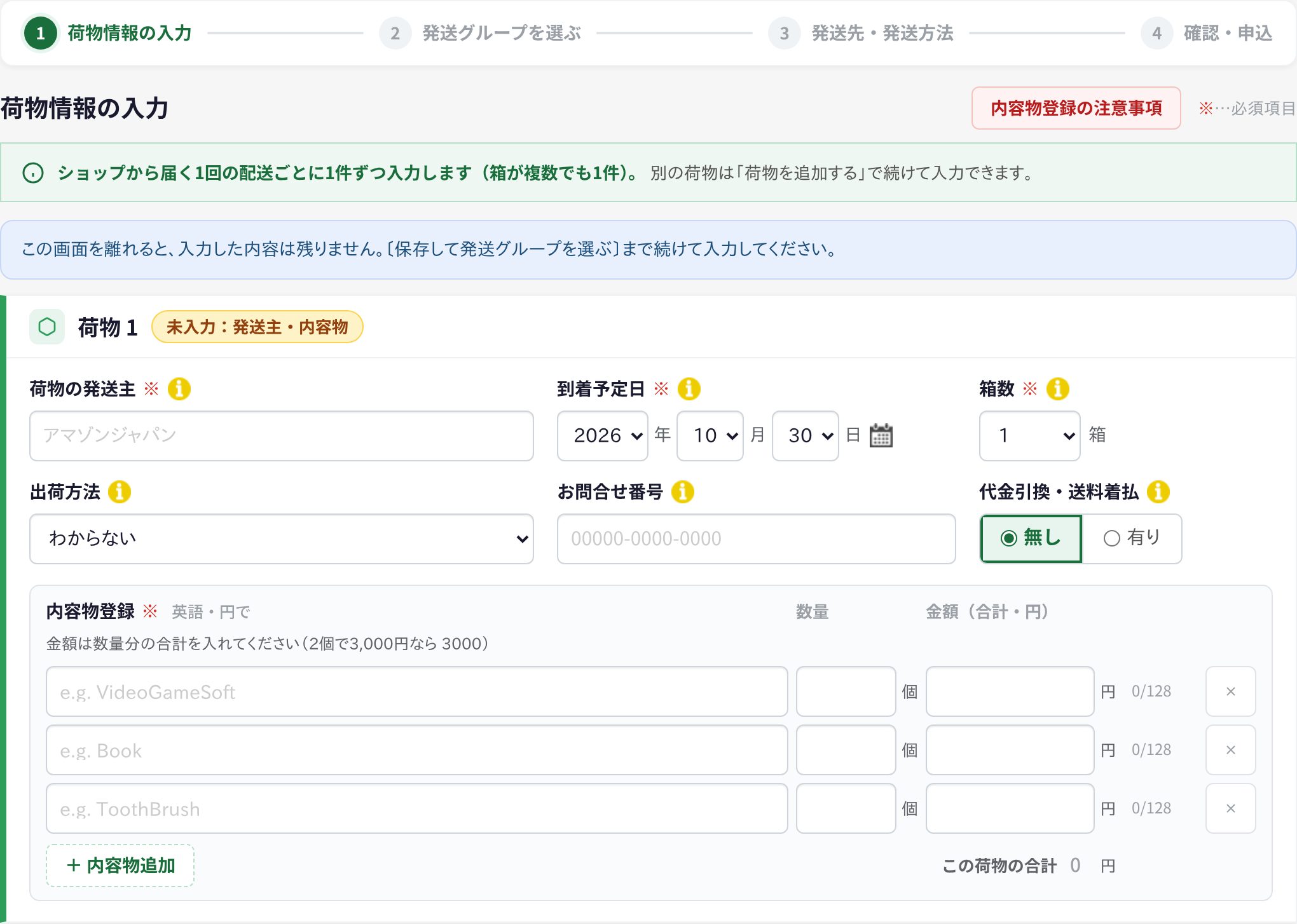Click the hexagon package icon for 荷物 1
The height and width of the screenshot is (924, 1297).
[47, 327]
